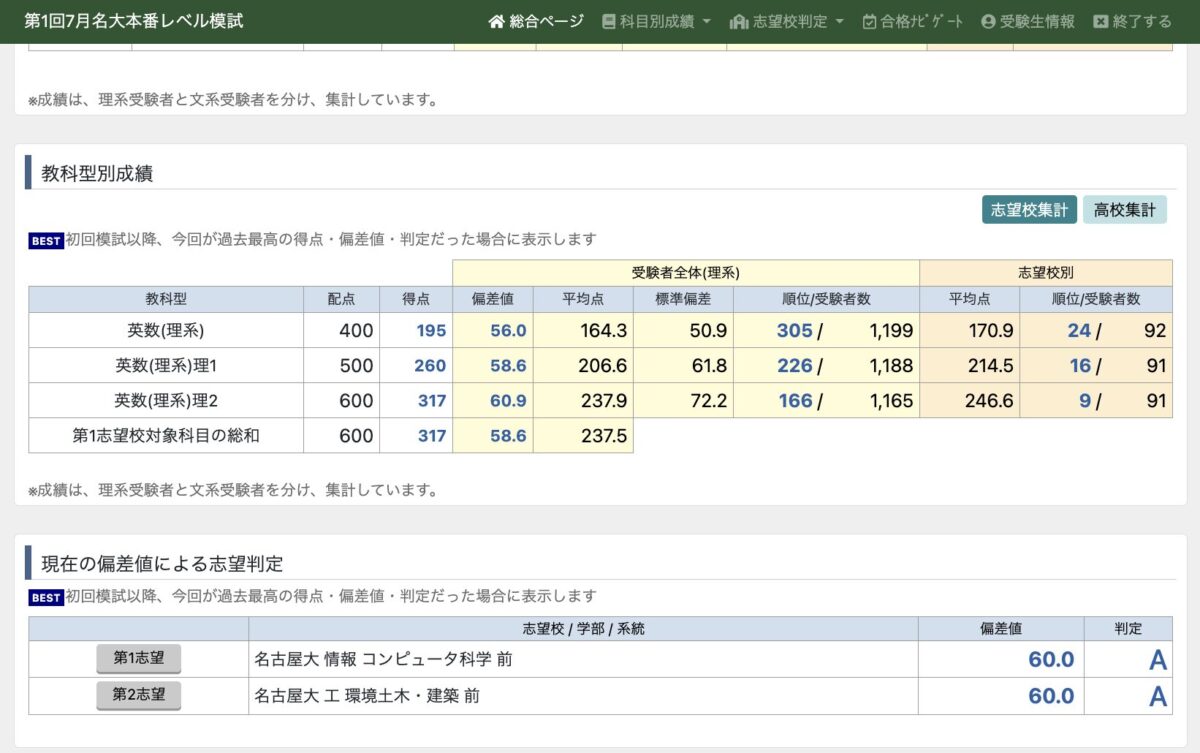
Task: Click the 第2志望 button
Action: click(x=139, y=695)
